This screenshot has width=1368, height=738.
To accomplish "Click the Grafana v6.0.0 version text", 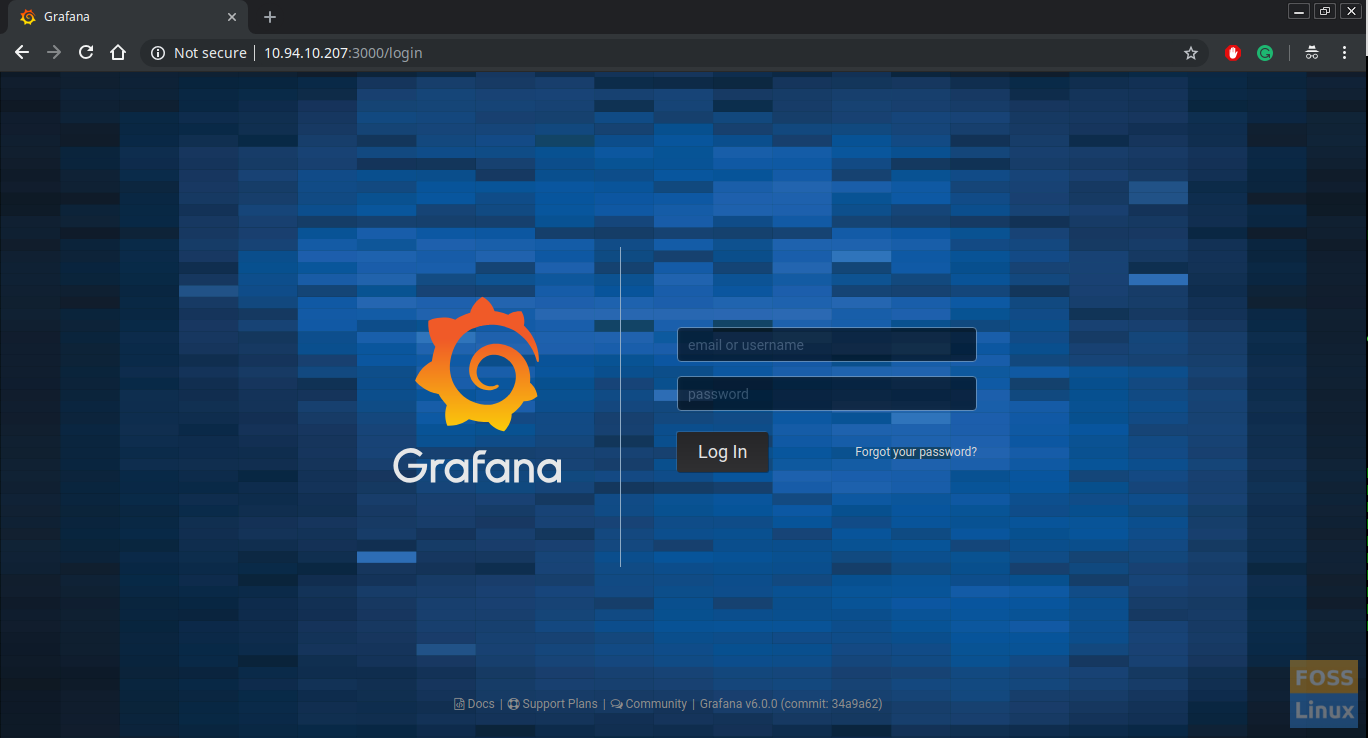I will pos(791,704).
